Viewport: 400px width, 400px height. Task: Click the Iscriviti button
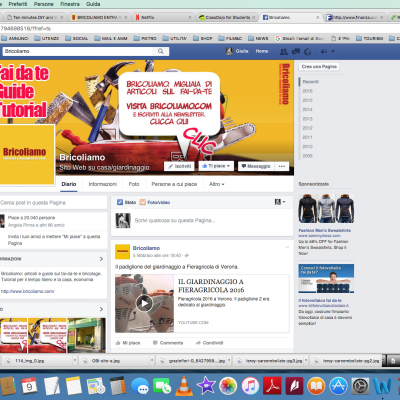point(179,166)
